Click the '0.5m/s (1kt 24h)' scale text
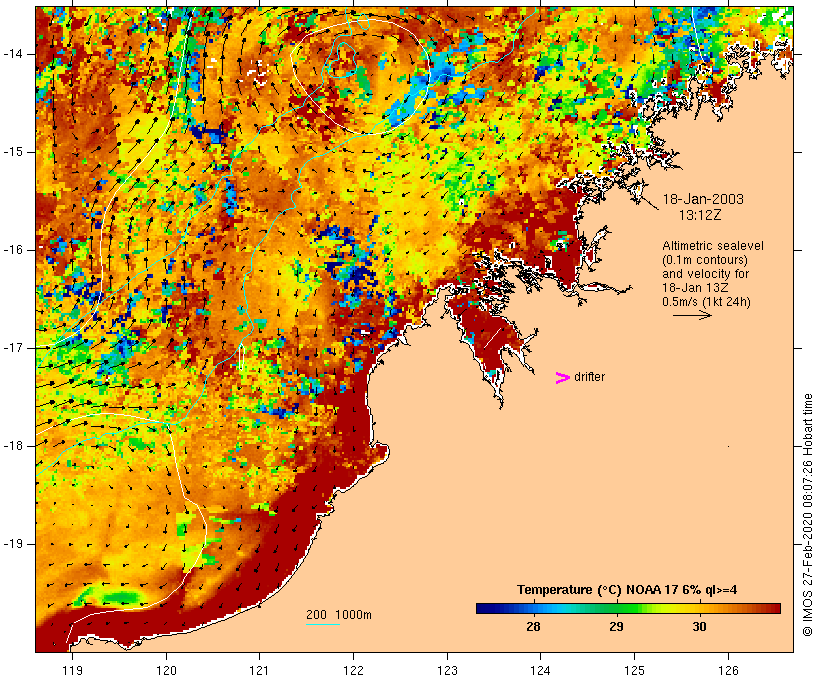820x680 pixels. coord(707,302)
